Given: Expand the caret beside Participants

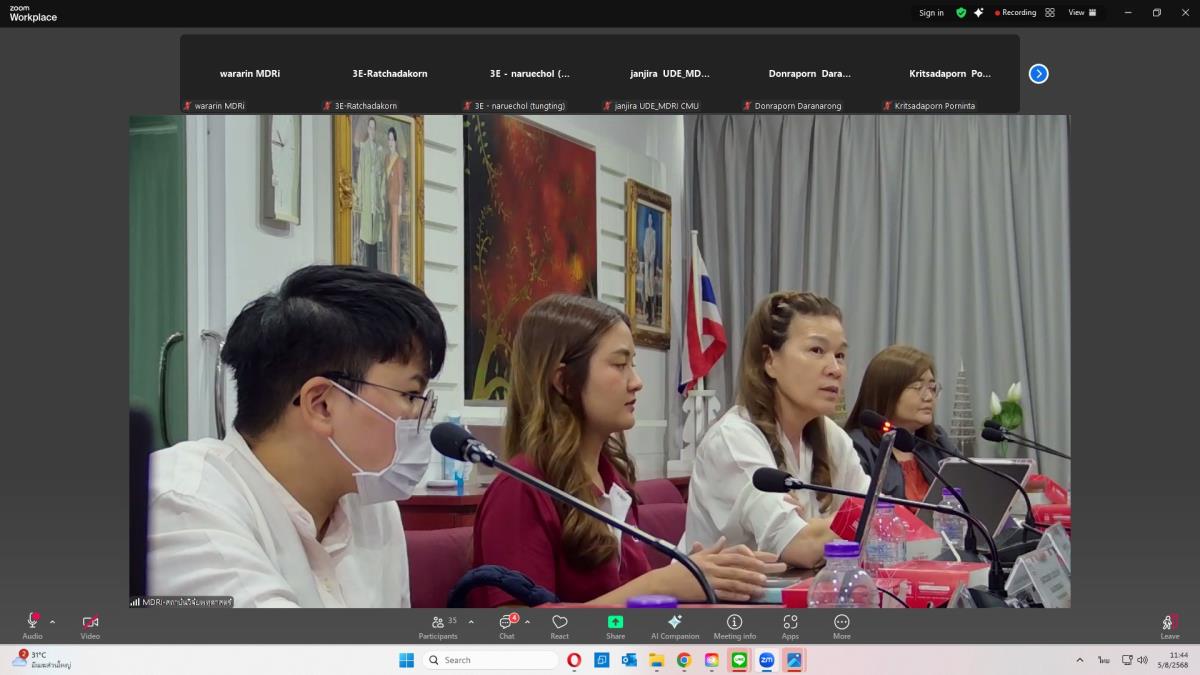Looking at the screenshot, I should [x=471, y=622].
